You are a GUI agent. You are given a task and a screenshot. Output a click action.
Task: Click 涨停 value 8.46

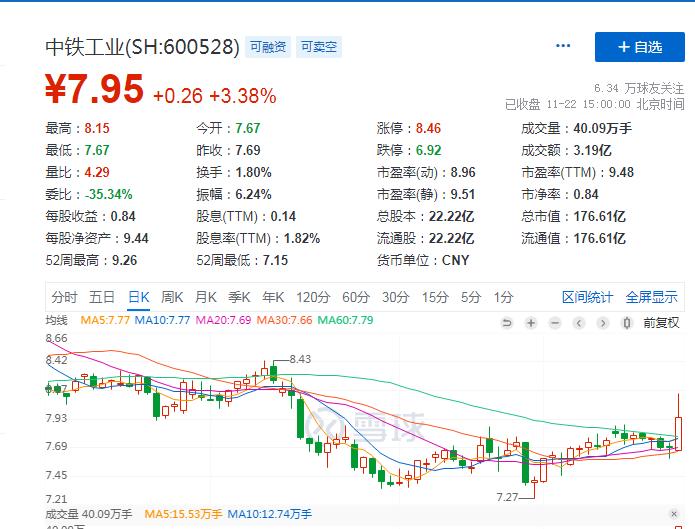[428, 128]
